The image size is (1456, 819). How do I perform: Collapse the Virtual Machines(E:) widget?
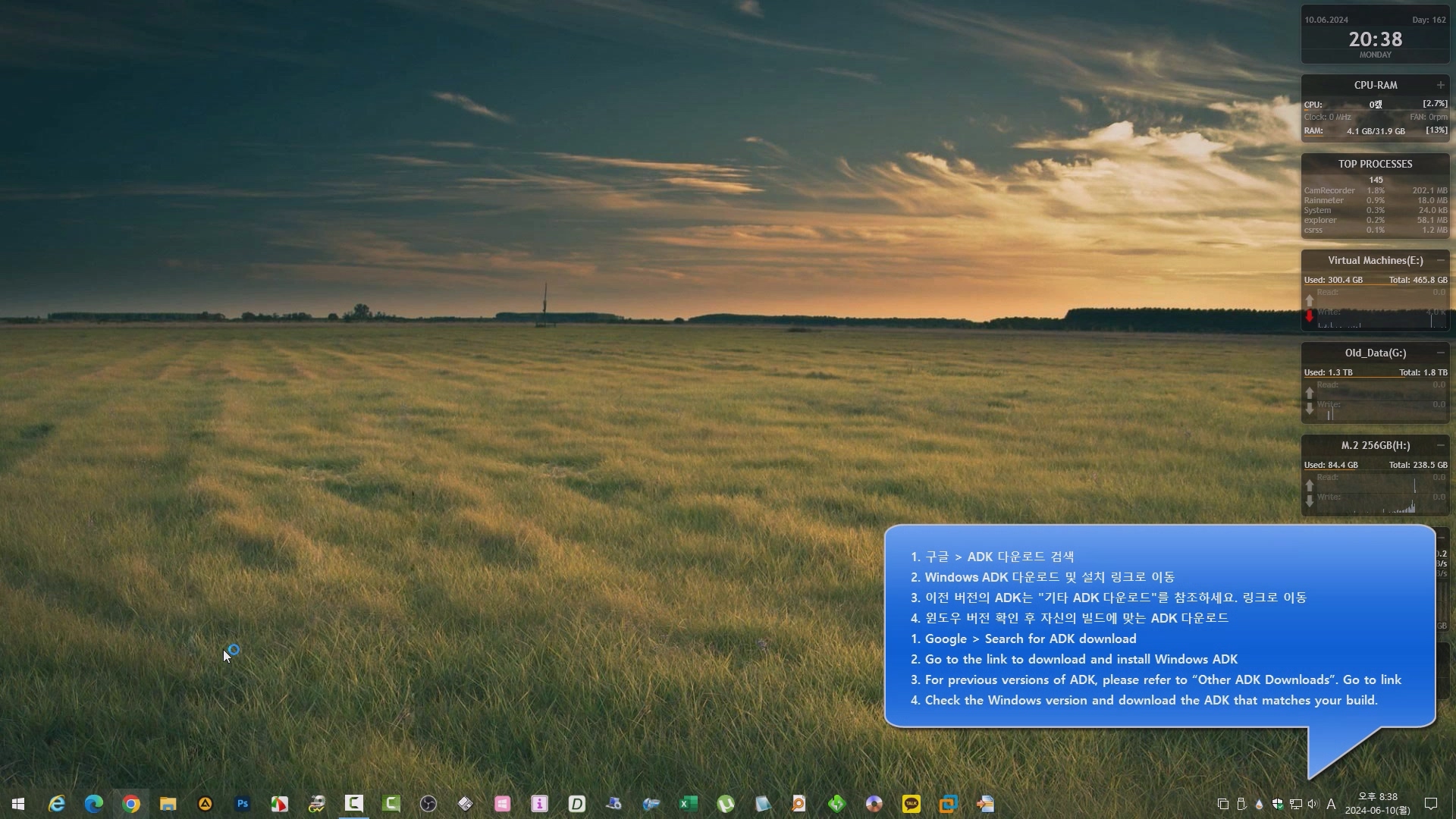(1440, 260)
